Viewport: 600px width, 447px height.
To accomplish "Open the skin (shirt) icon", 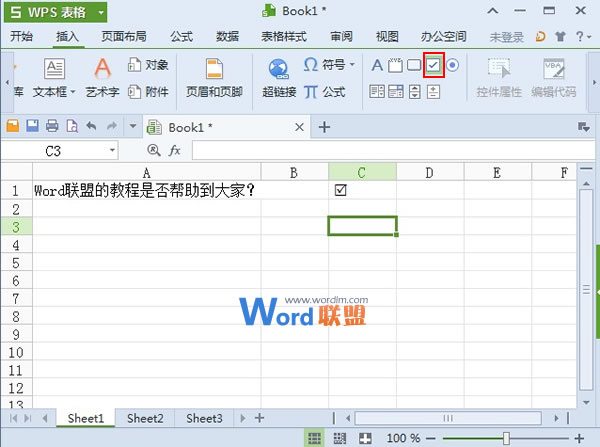I will point(561,37).
